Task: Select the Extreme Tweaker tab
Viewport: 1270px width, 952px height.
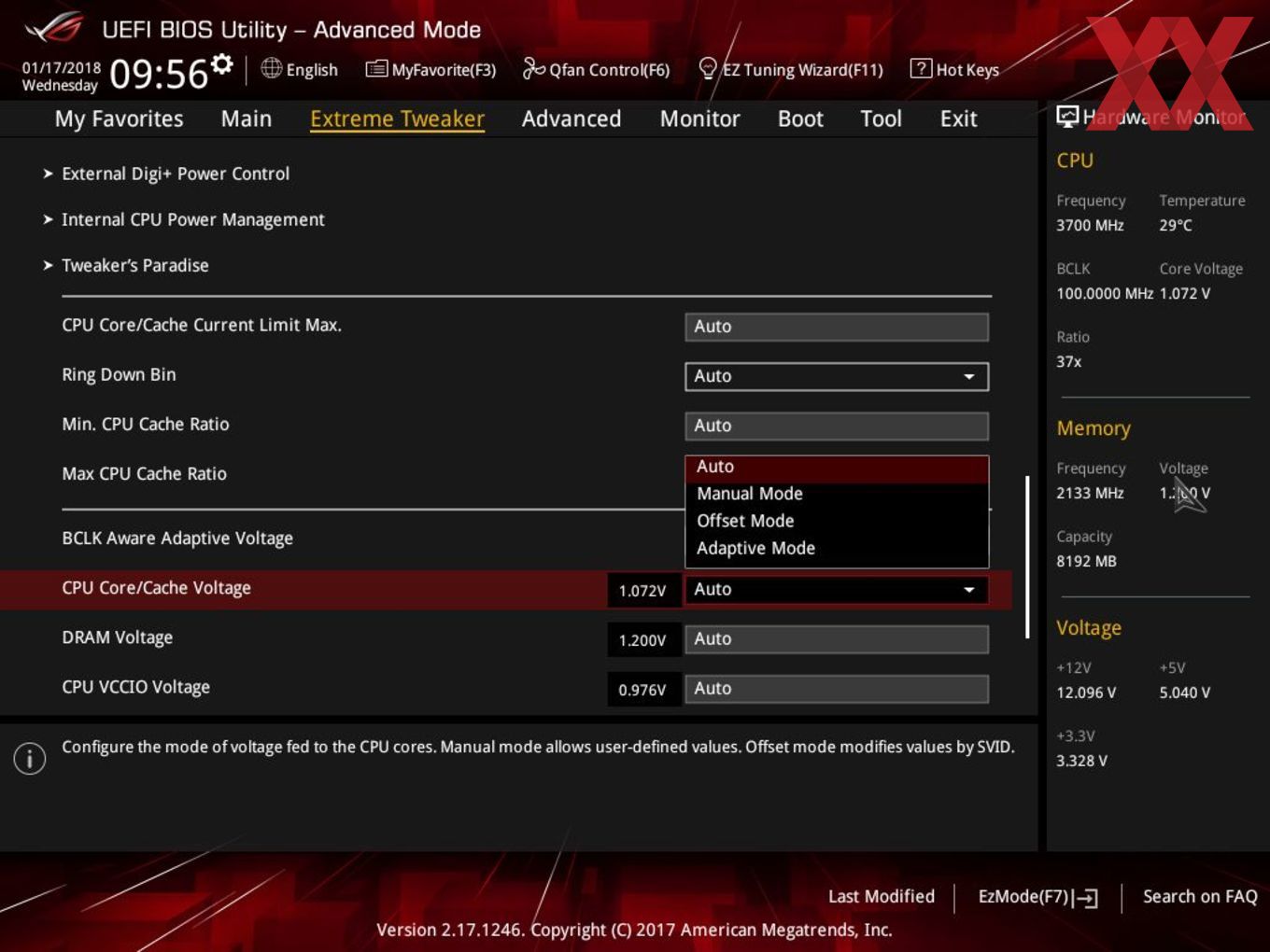Action: tap(397, 119)
